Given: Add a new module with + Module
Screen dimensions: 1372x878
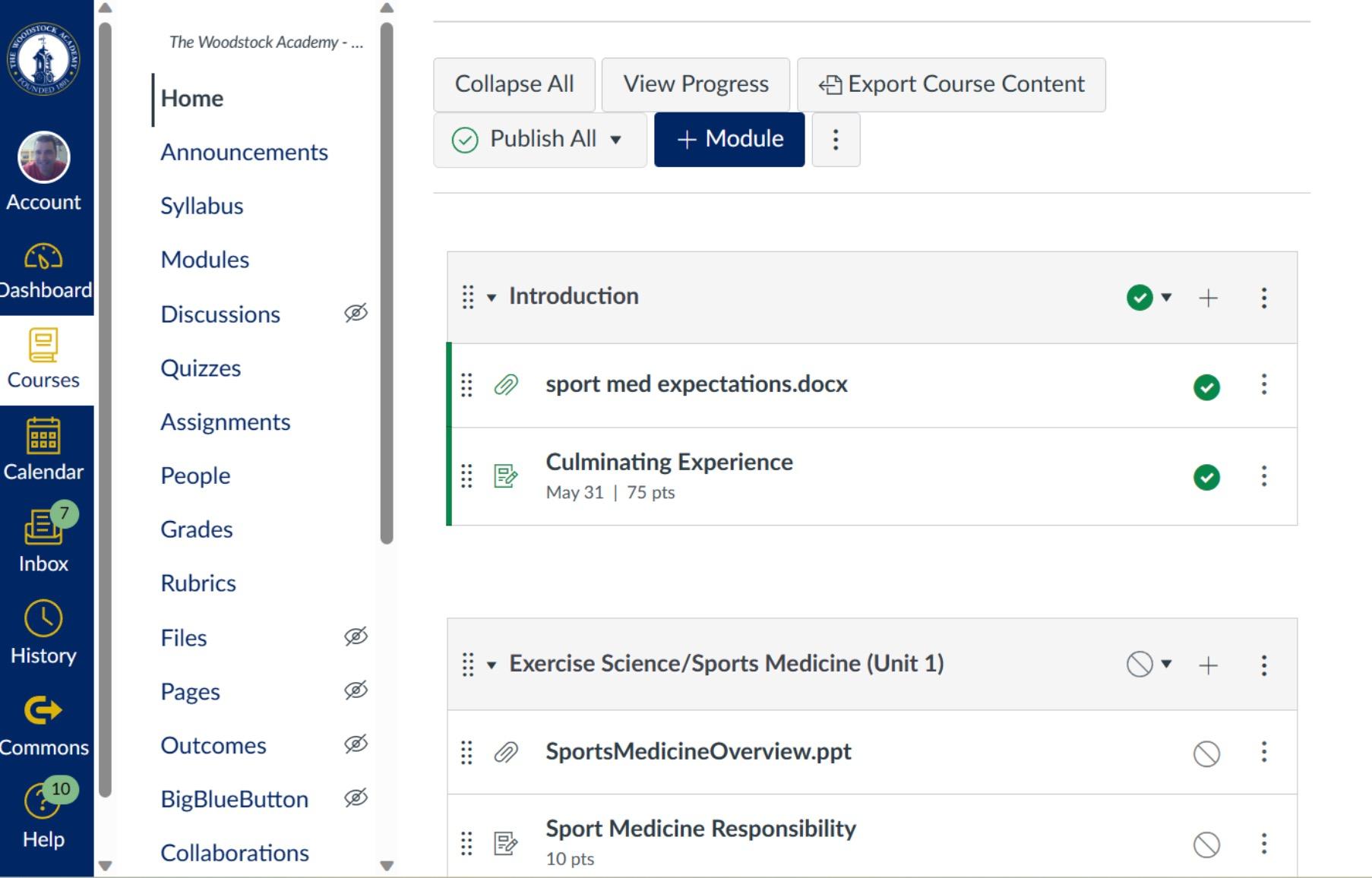Looking at the screenshot, I should point(729,140).
